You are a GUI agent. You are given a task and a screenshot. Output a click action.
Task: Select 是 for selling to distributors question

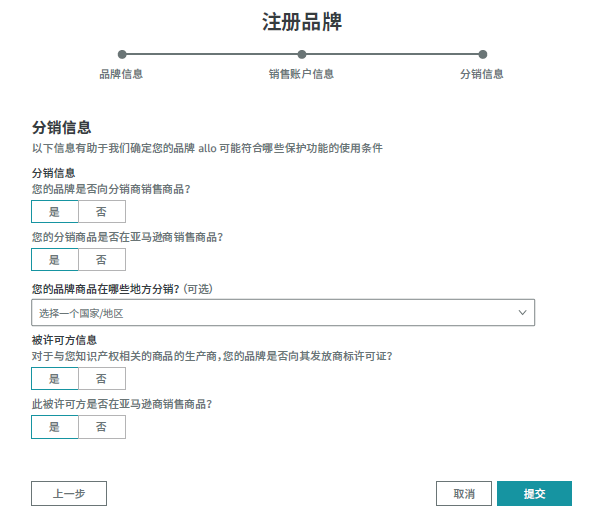(x=55, y=211)
